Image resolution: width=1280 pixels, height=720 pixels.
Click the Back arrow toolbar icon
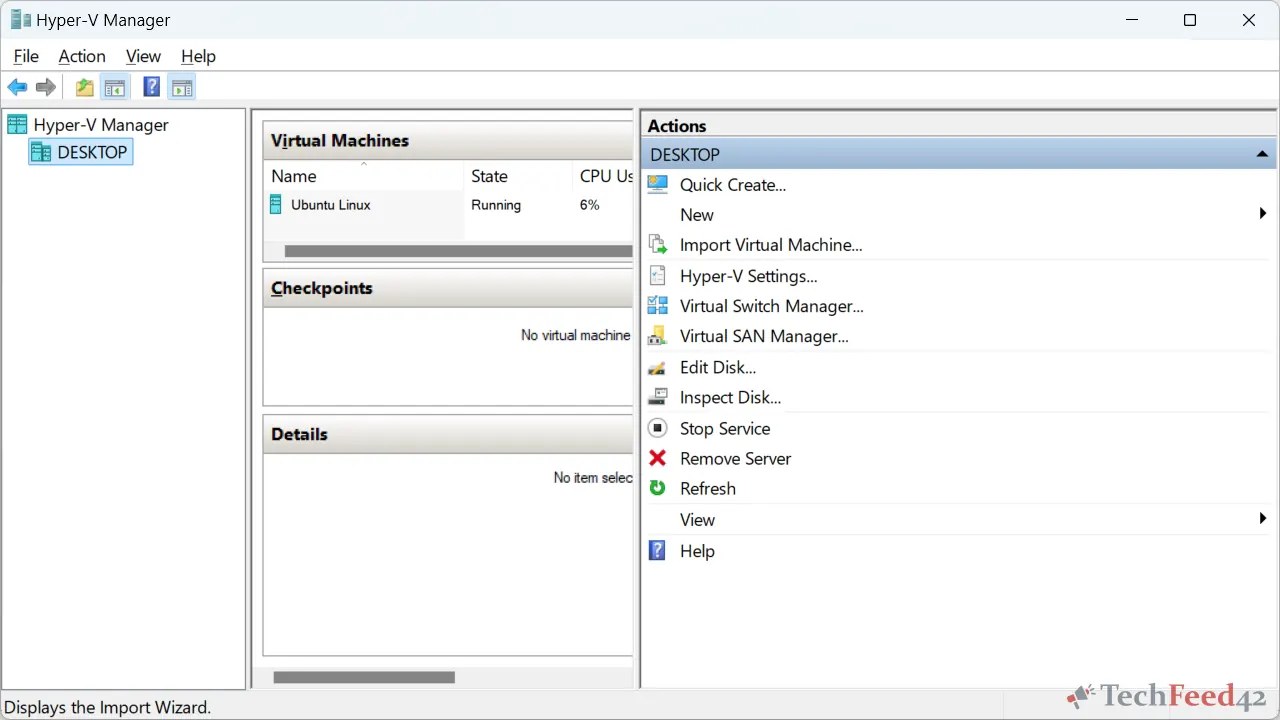pyautogui.click(x=17, y=88)
